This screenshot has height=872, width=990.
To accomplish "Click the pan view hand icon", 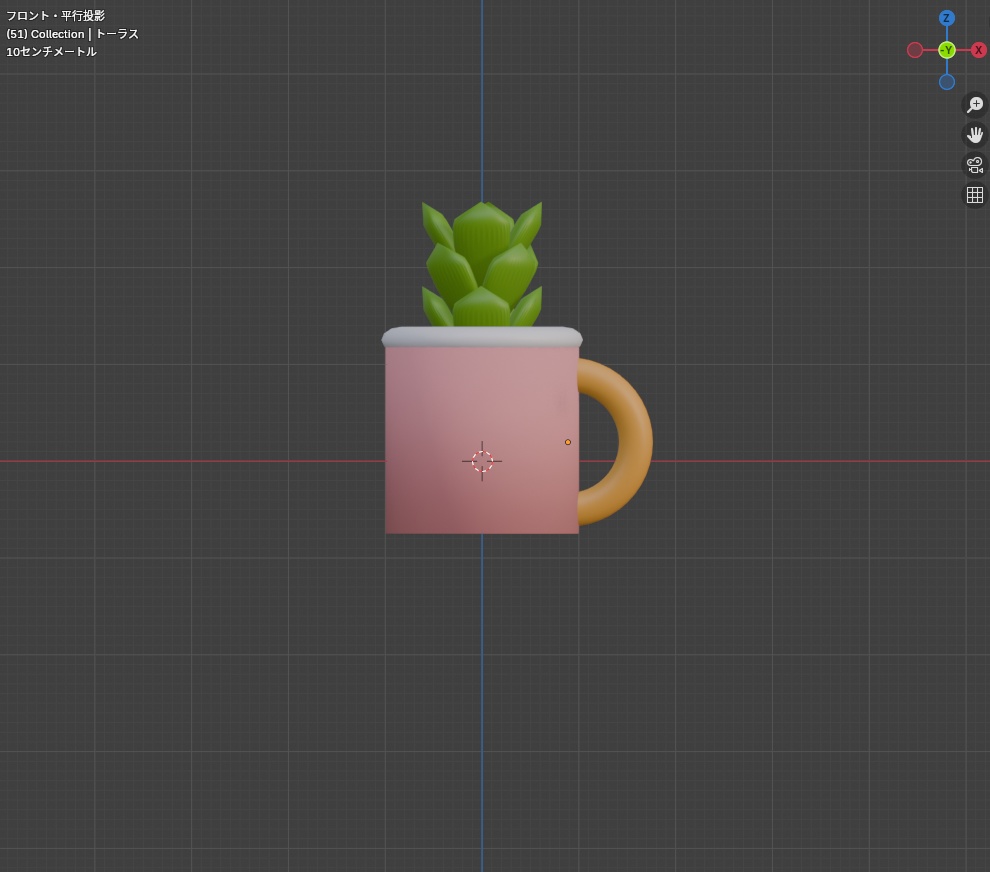I will coord(975,134).
